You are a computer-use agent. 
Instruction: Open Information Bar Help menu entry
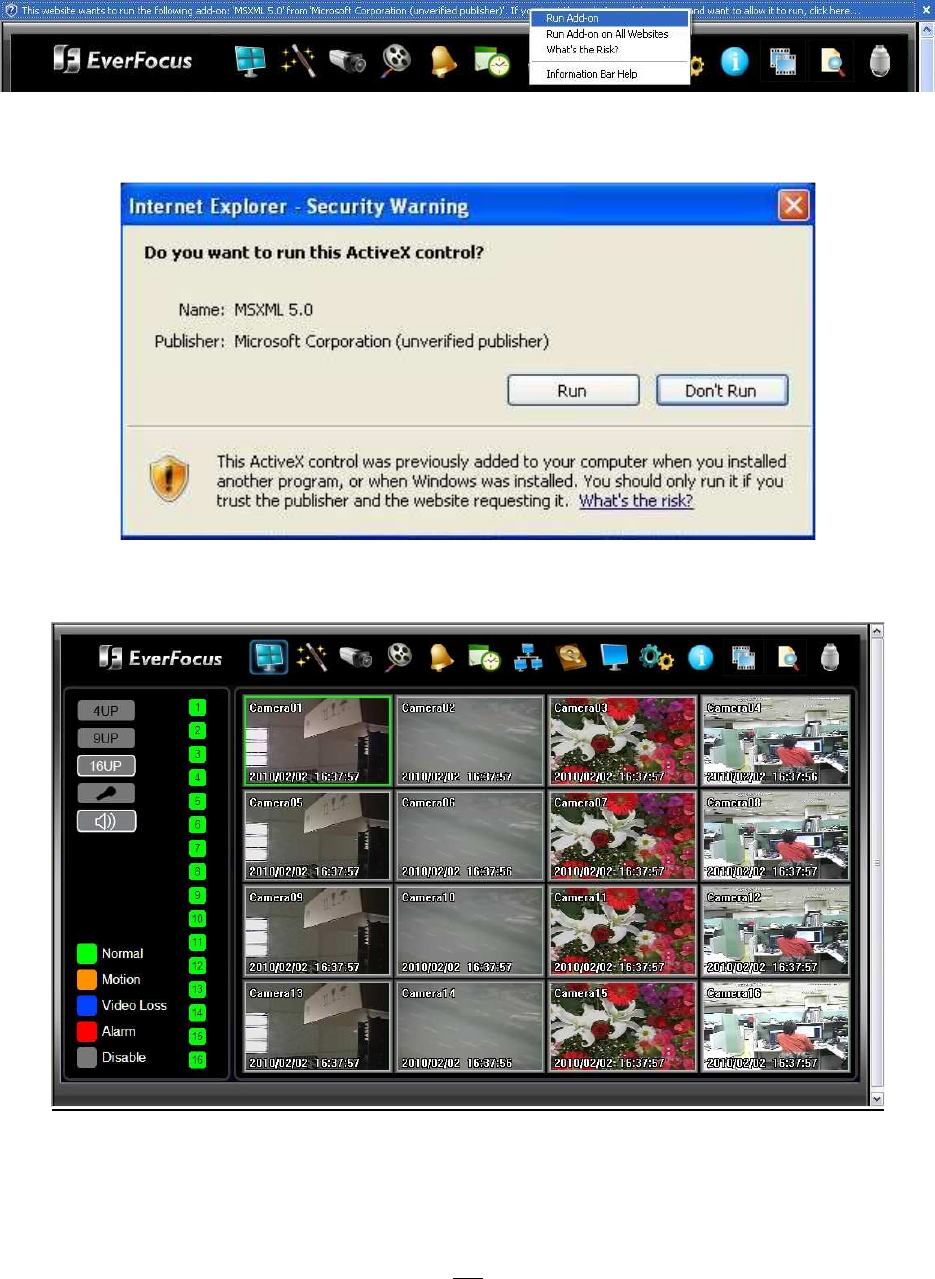pos(609,74)
